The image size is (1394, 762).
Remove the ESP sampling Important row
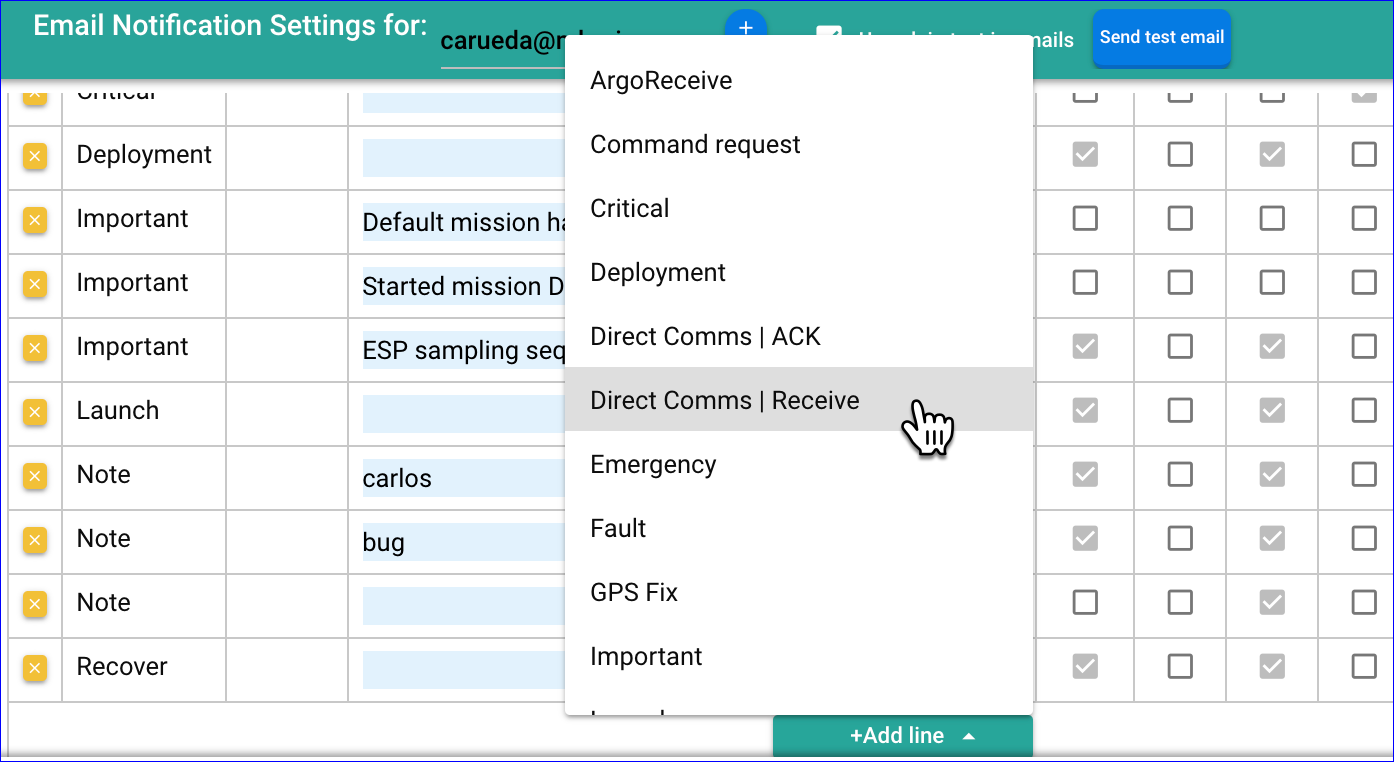pos(35,348)
